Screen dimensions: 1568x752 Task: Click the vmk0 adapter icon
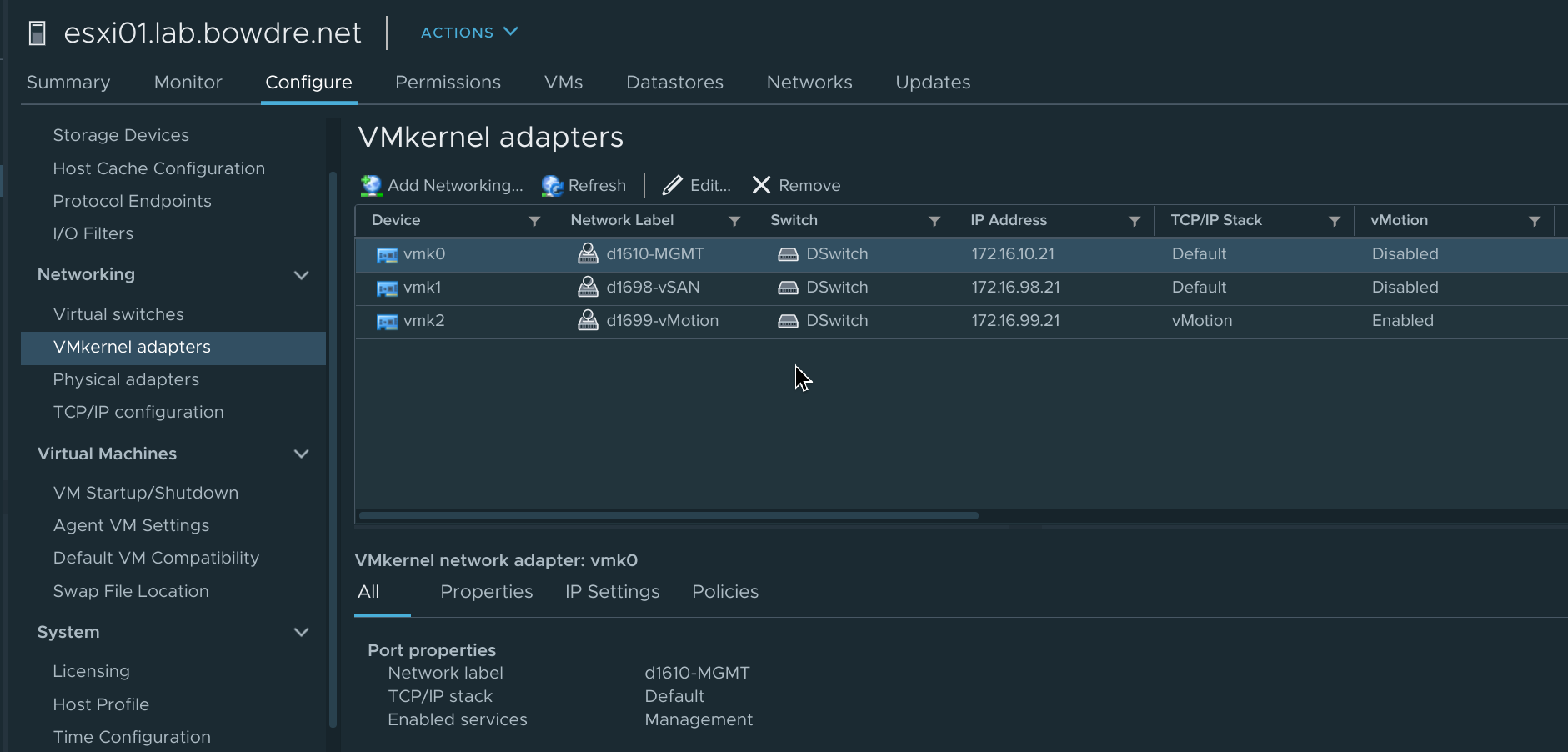pos(387,255)
